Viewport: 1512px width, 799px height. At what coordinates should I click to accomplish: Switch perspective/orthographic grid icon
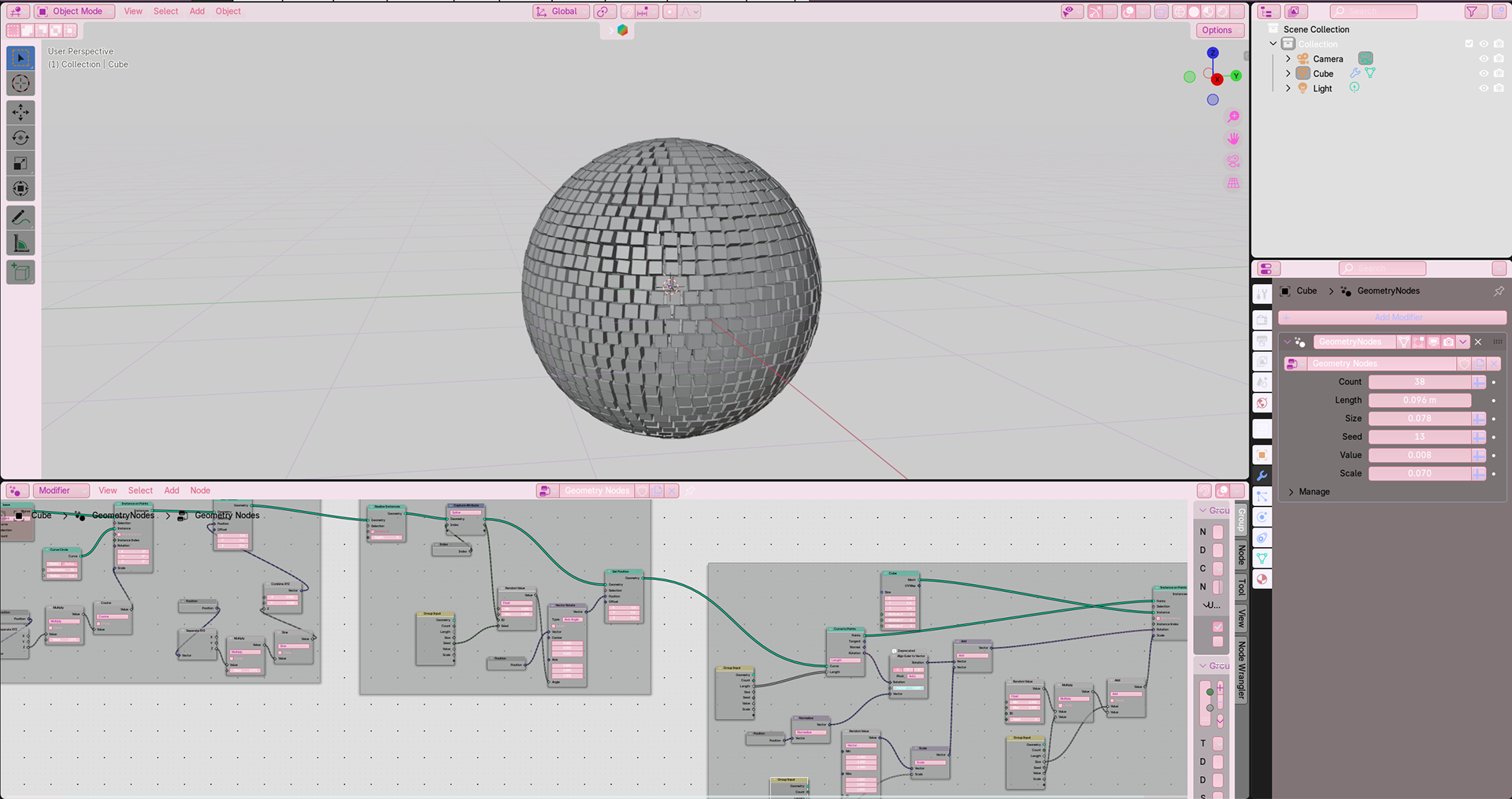click(1233, 183)
